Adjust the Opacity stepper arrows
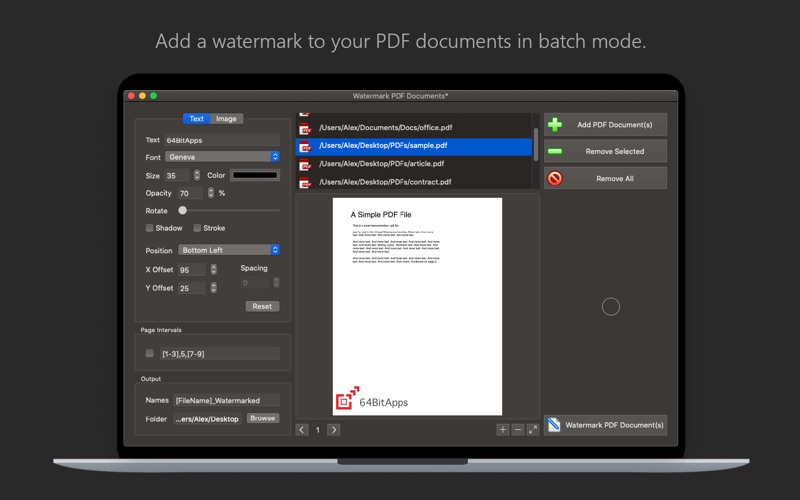800x500 pixels. pyautogui.click(x=211, y=193)
